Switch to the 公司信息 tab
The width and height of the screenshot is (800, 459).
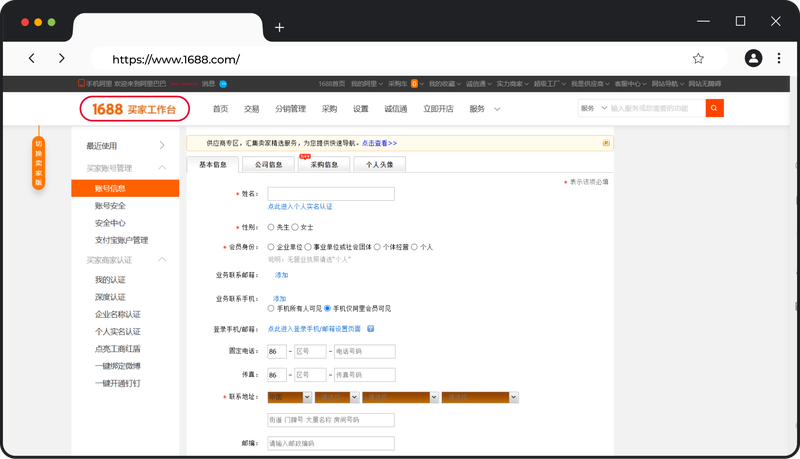268,164
